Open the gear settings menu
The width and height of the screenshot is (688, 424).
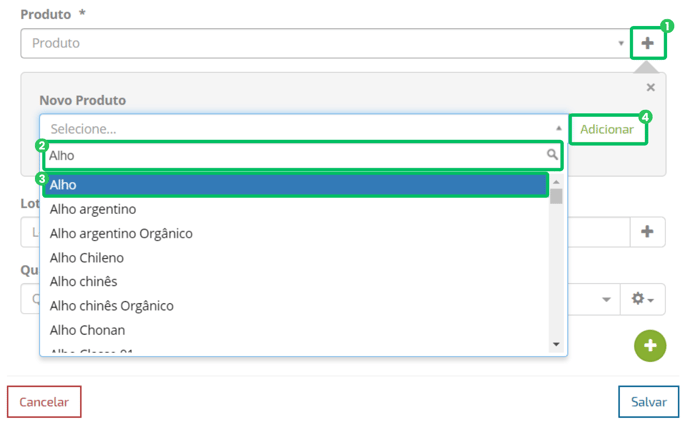pos(643,299)
